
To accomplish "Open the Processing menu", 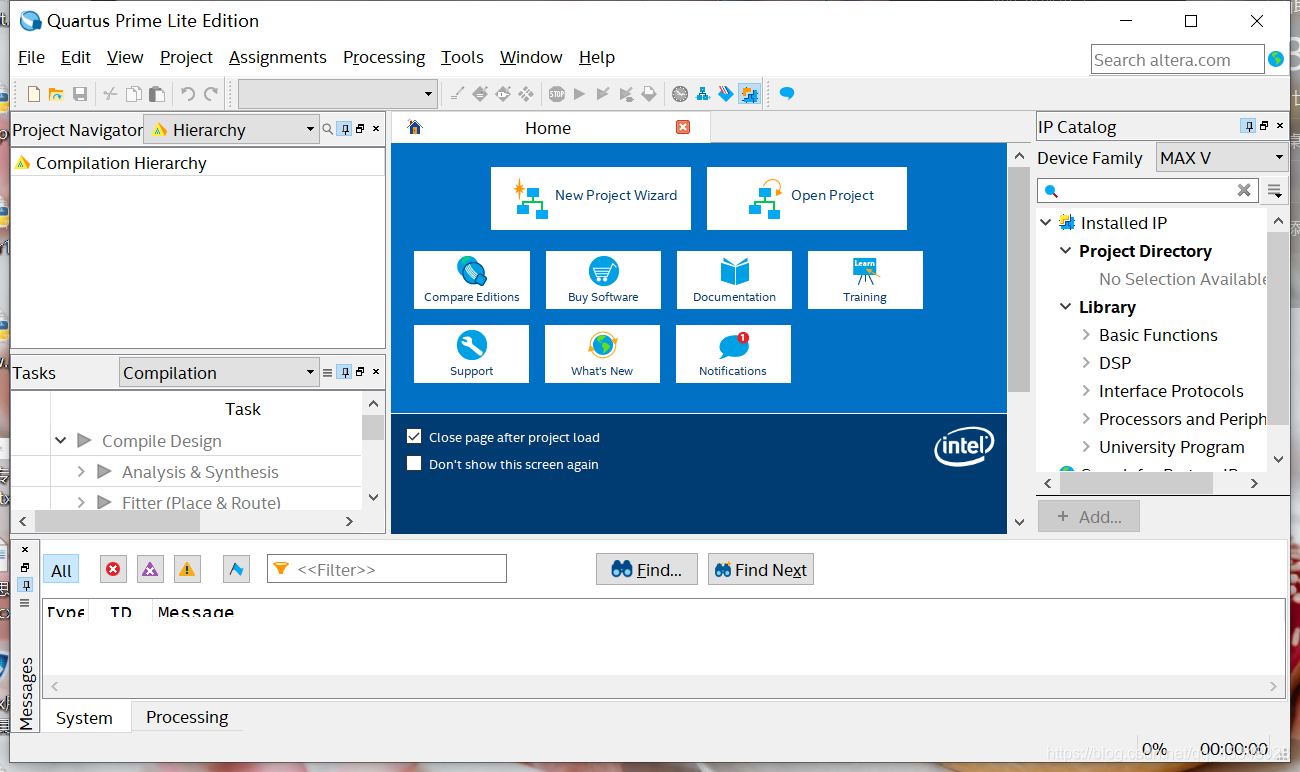I will 384,57.
